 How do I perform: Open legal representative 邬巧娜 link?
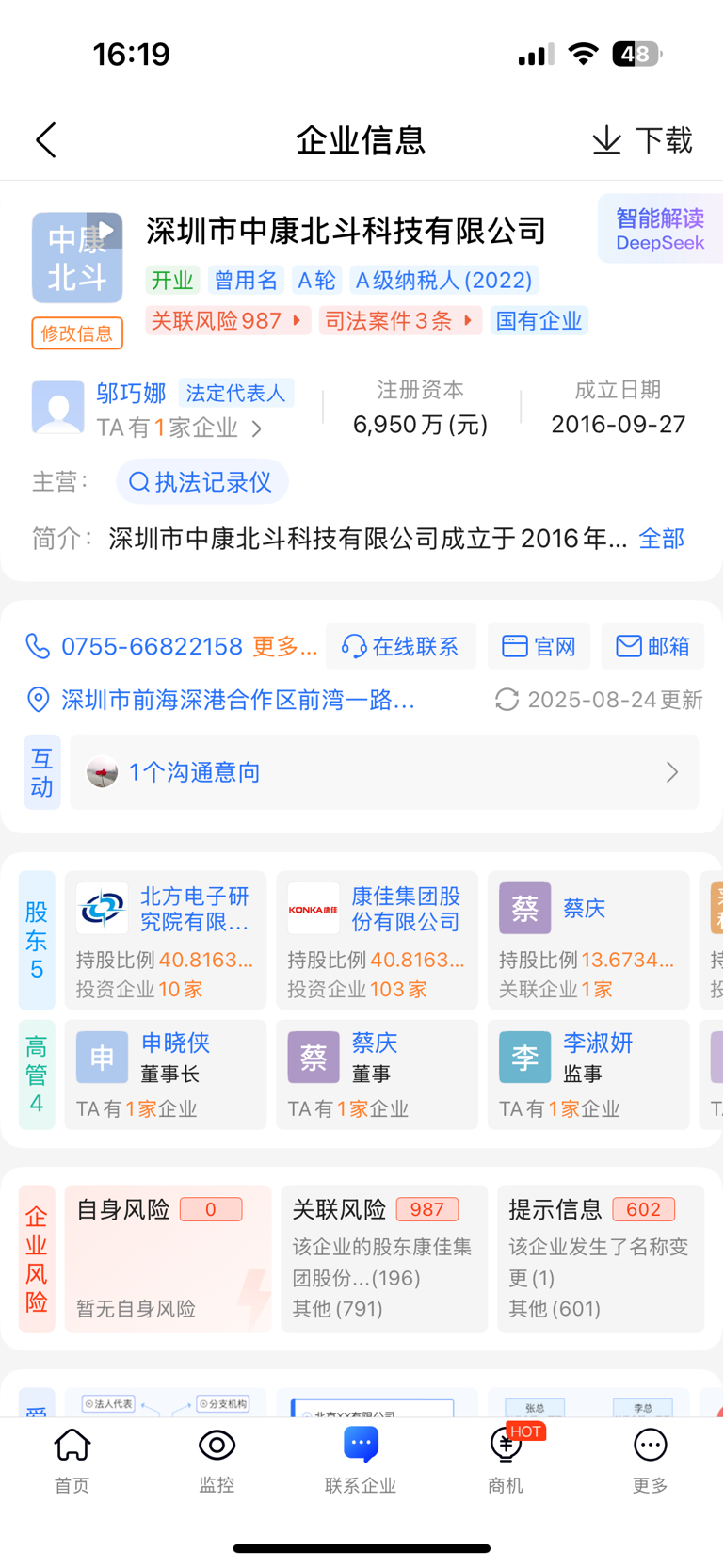click(x=131, y=393)
